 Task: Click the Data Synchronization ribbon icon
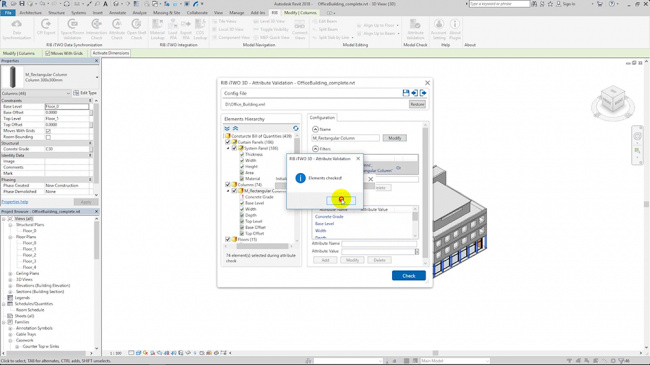pos(17,29)
